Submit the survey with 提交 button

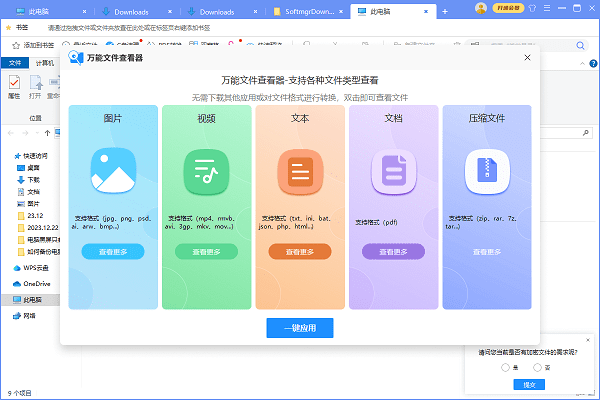point(527,385)
